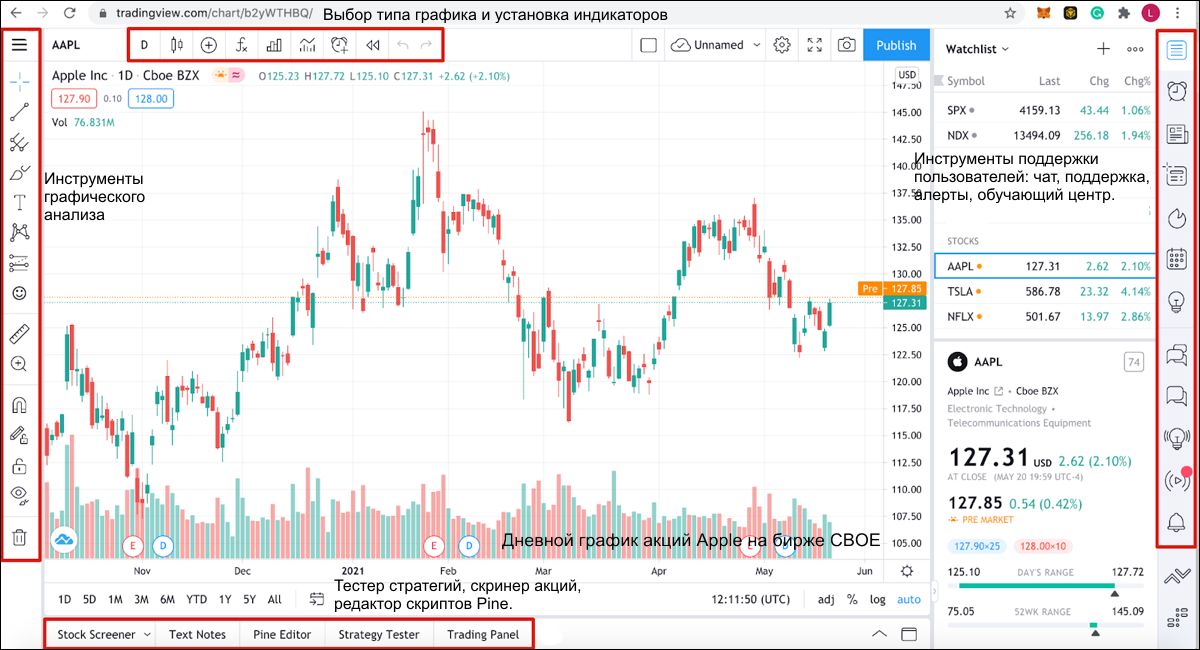Toggle the magnet mode
This screenshot has height=650, width=1200.
(x=19, y=405)
